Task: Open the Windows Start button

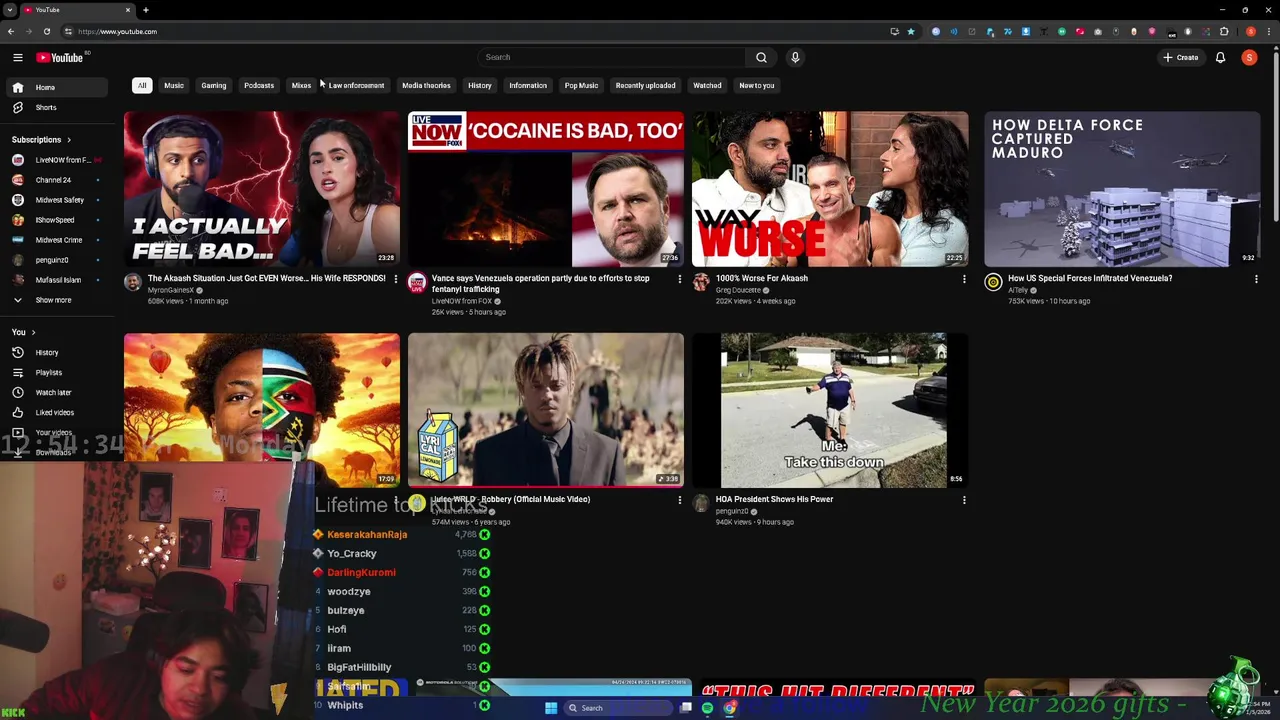Action: click(551, 708)
